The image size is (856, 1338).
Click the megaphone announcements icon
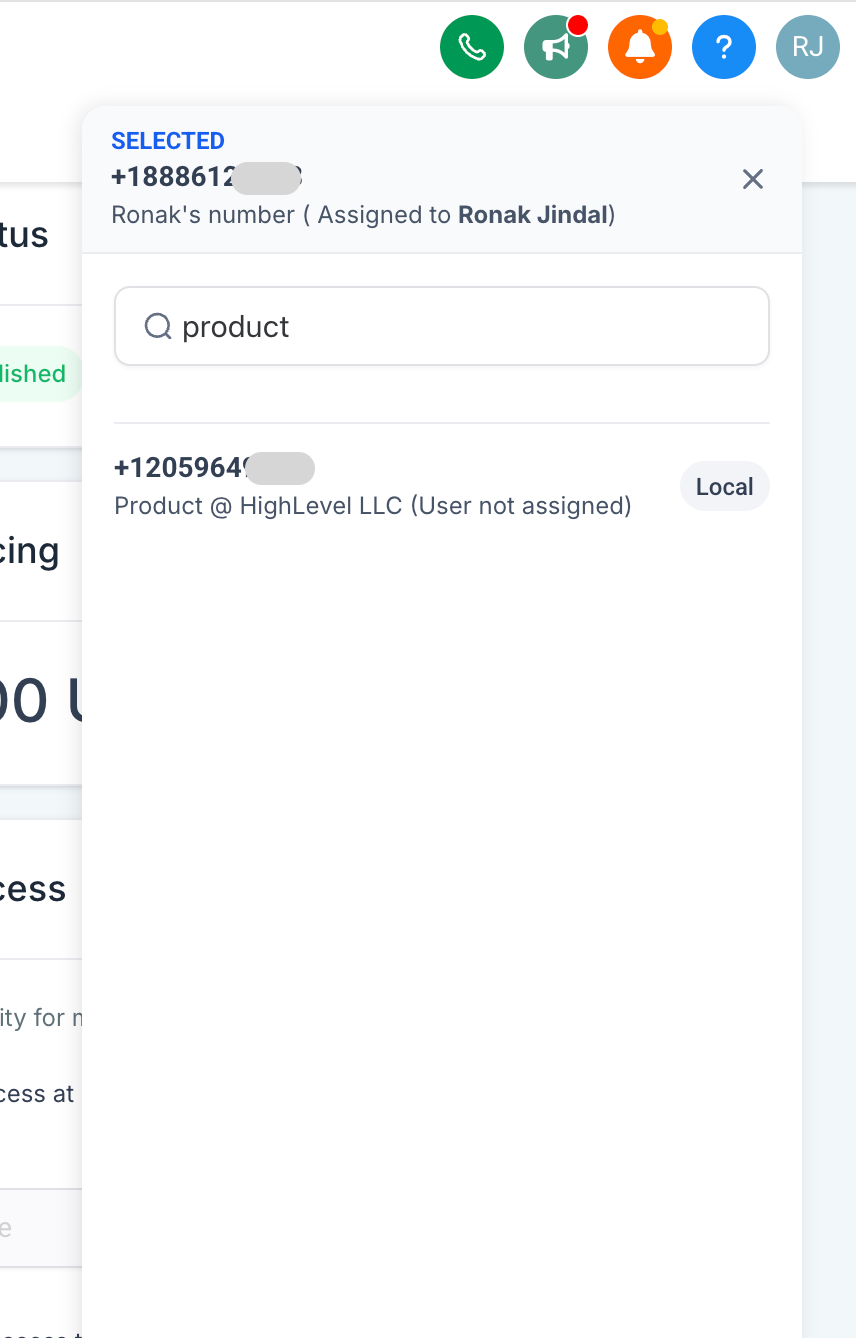[x=555, y=47]
